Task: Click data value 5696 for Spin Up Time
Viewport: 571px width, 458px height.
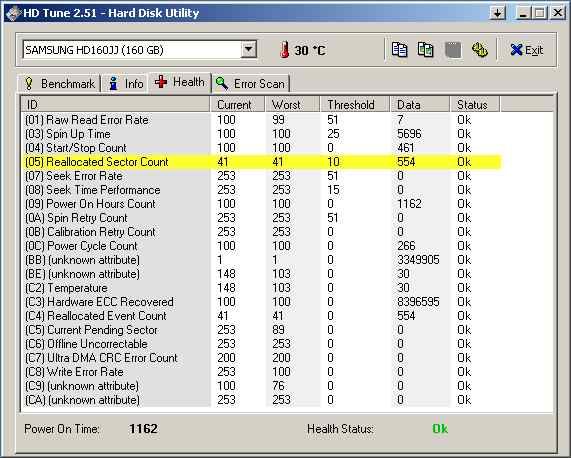Action: point(409,134)
